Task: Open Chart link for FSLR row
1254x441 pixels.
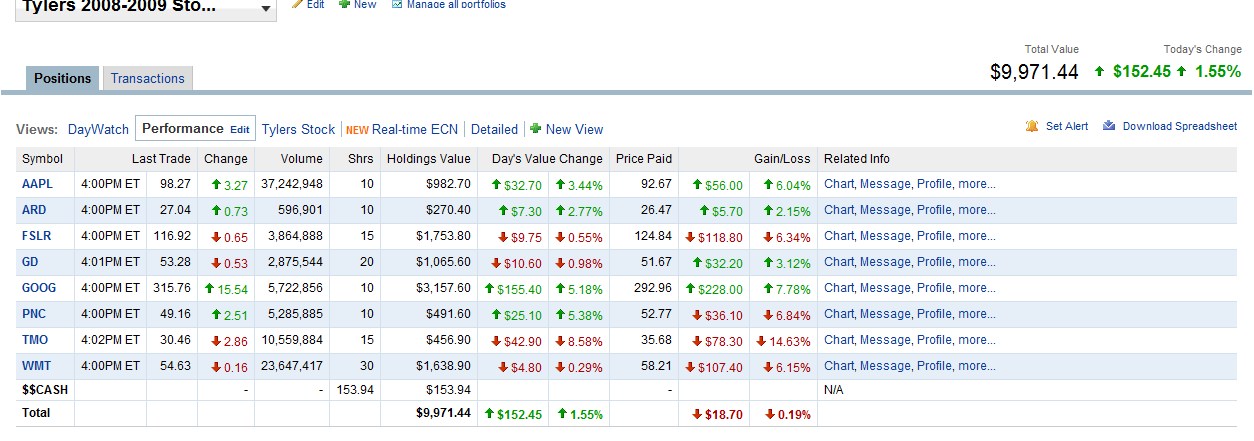Action: click(x=839, y=236)
